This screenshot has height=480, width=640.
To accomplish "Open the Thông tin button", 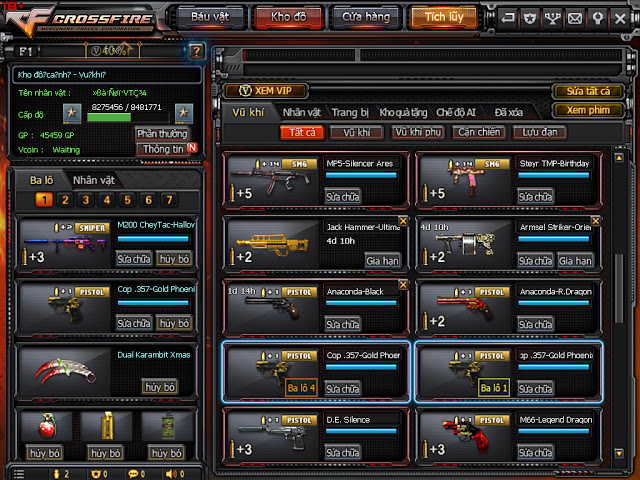I will click(x=163, y=149).
